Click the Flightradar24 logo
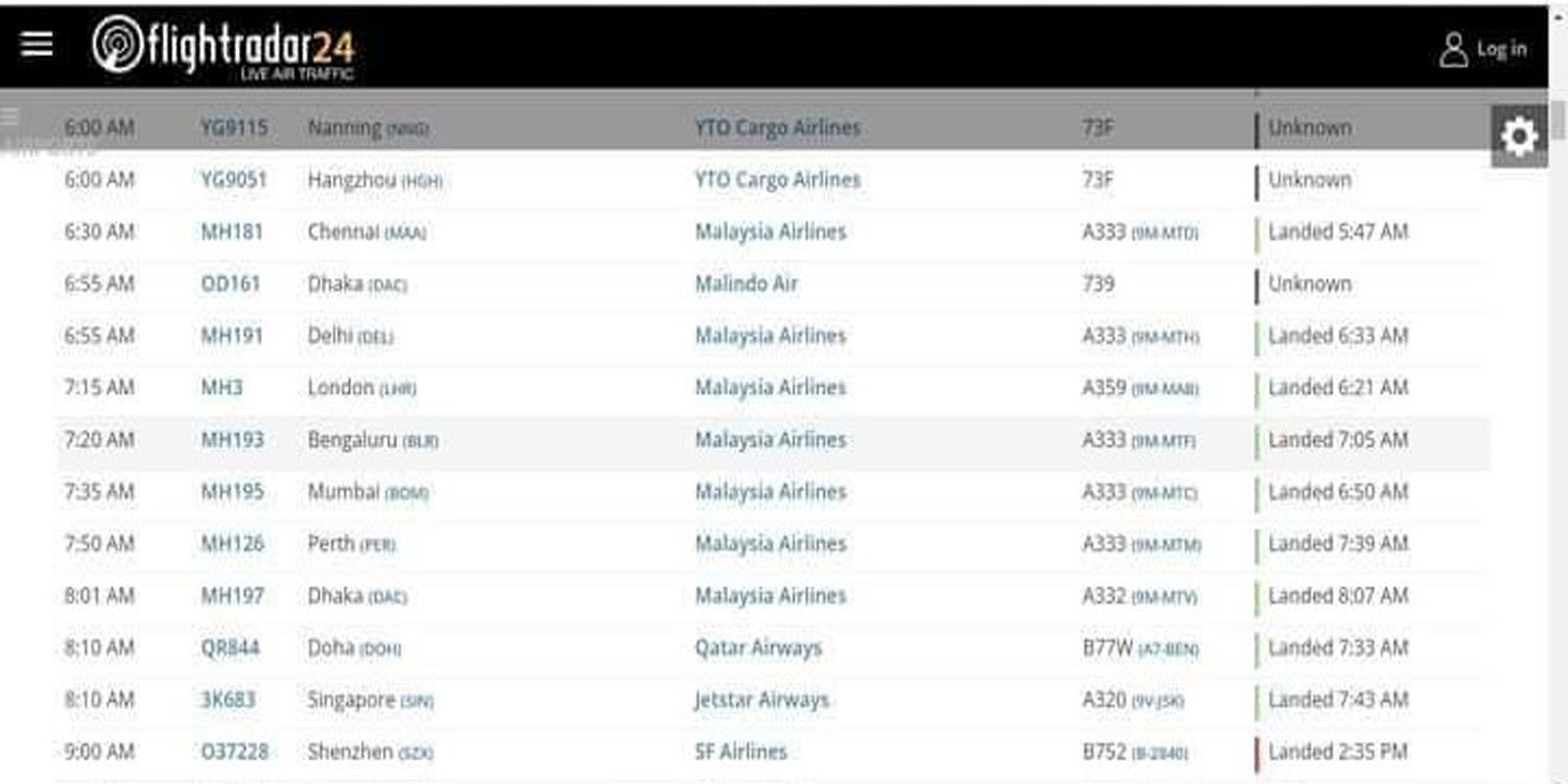Viewport: 1568px width, 784px height. [x=223, y=47]
